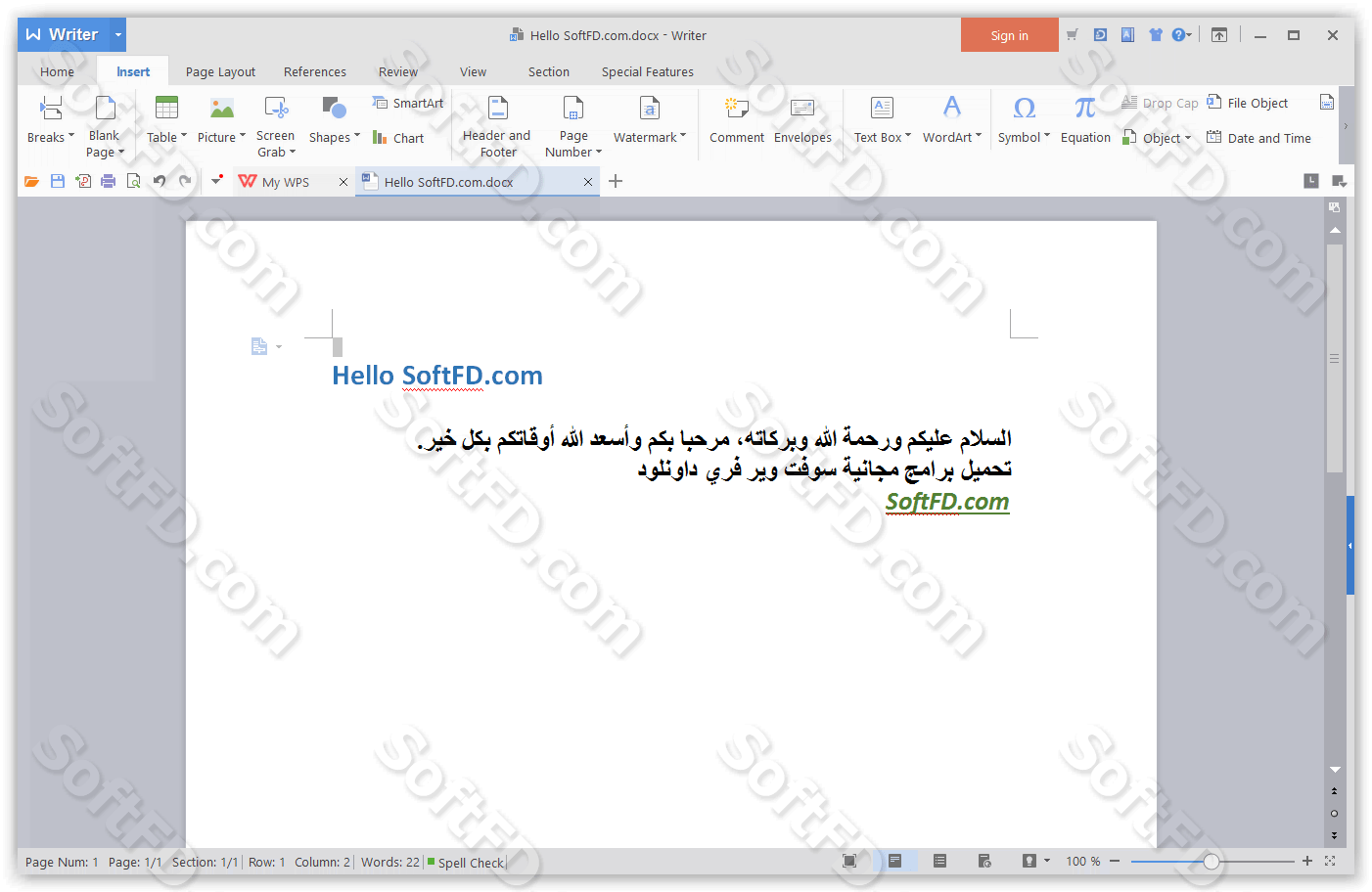Zoom out with the minus button
Viewport: 1372px width, 892px height.
[x=1114, y=861]
